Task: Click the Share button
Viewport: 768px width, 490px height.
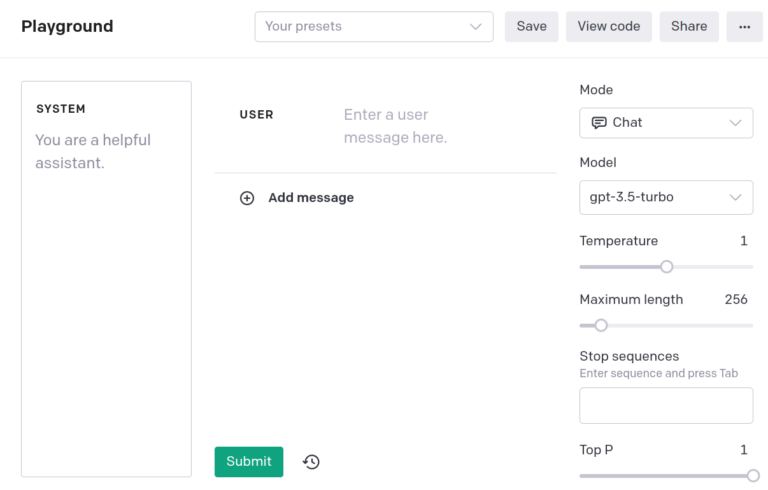Action: click(689, 26)
